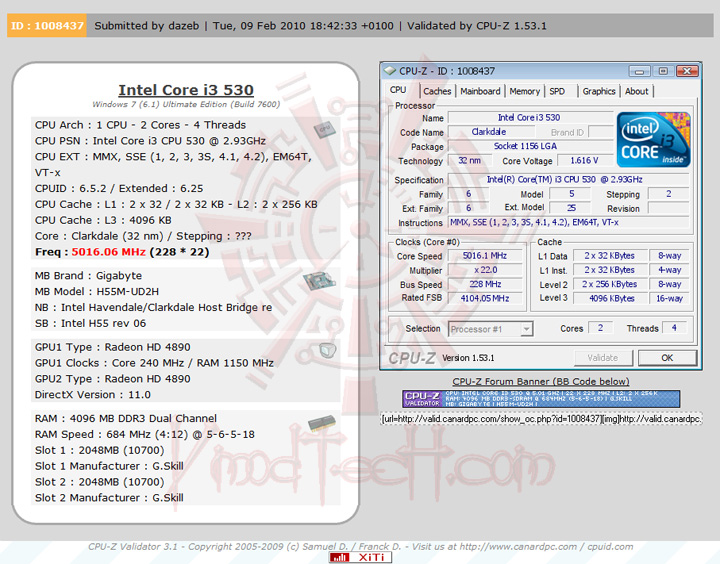Viewport: 720px width, 564px height.
Task: Click CPU-Z Forum Banner (BB Code below) link
Action: pyautogui.click(x=541, y=381)
